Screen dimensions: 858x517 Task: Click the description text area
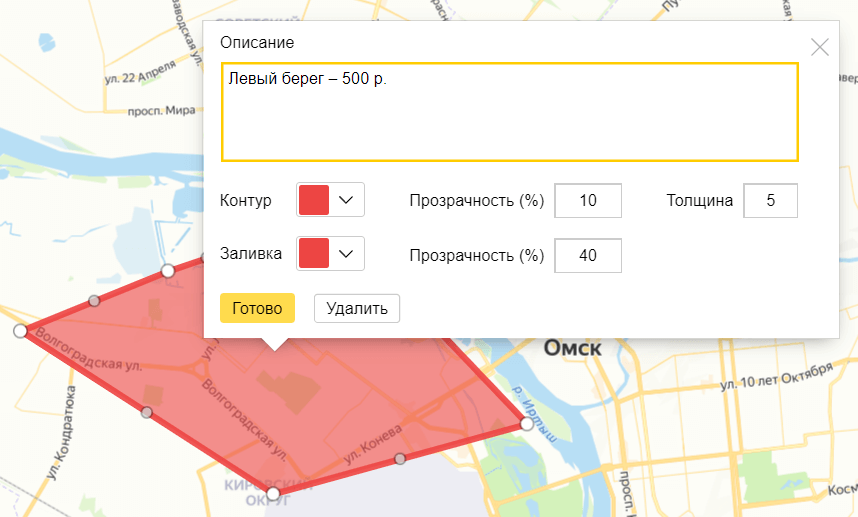click(509, 112)
